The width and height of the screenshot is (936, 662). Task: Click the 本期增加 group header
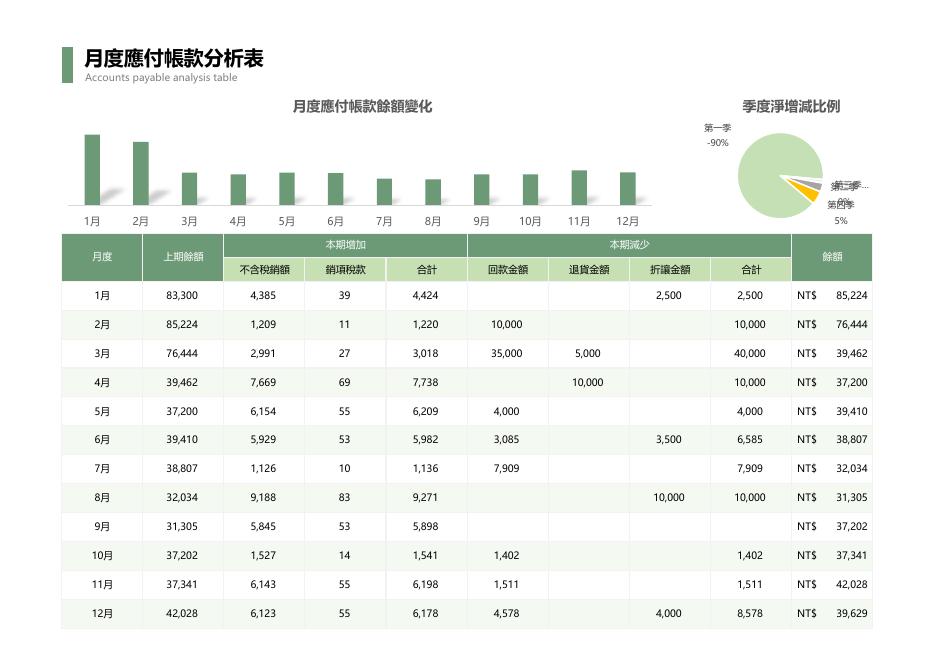pos(346,245)
